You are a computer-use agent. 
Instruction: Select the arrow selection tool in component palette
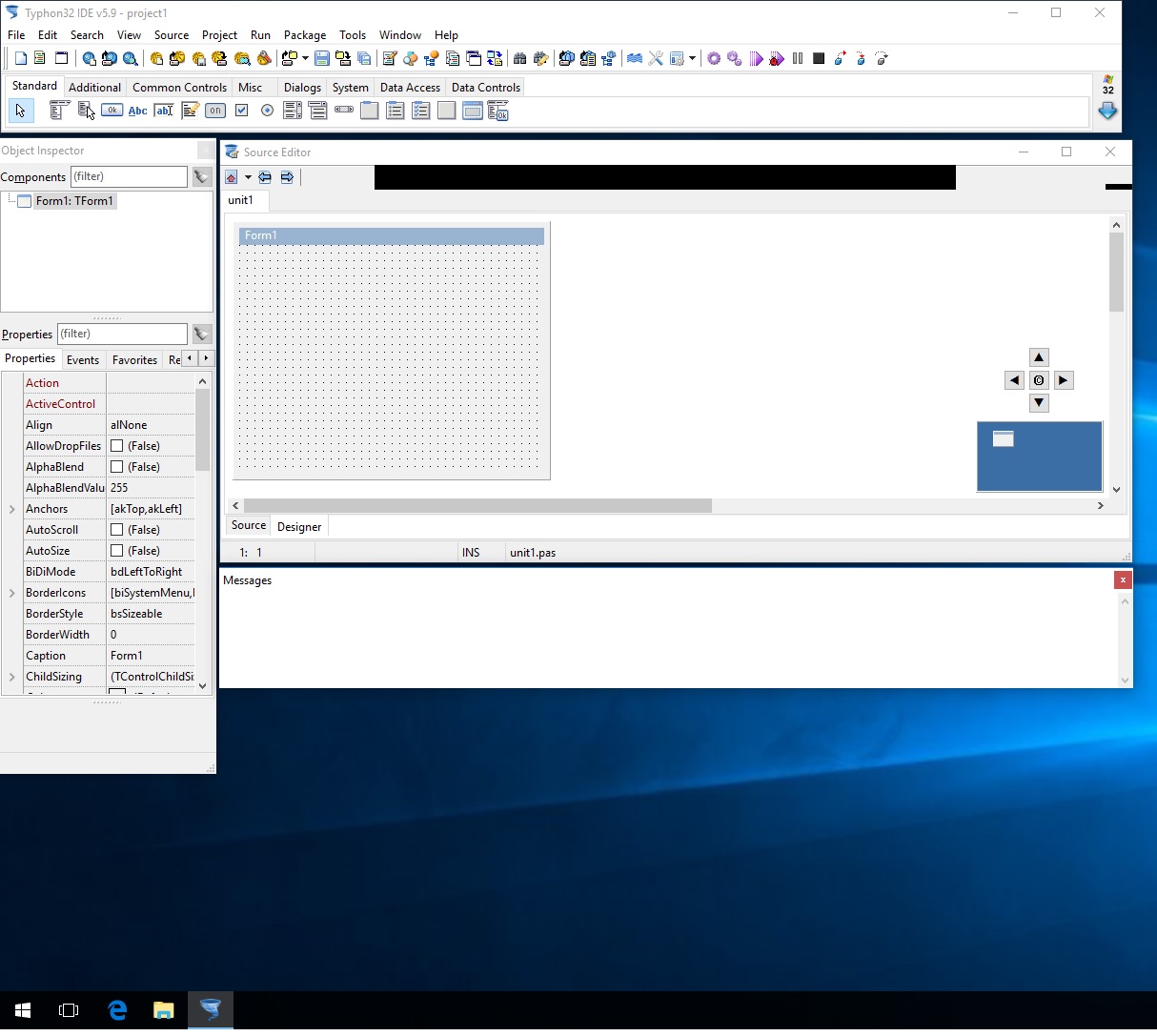(x=20, y=111)
